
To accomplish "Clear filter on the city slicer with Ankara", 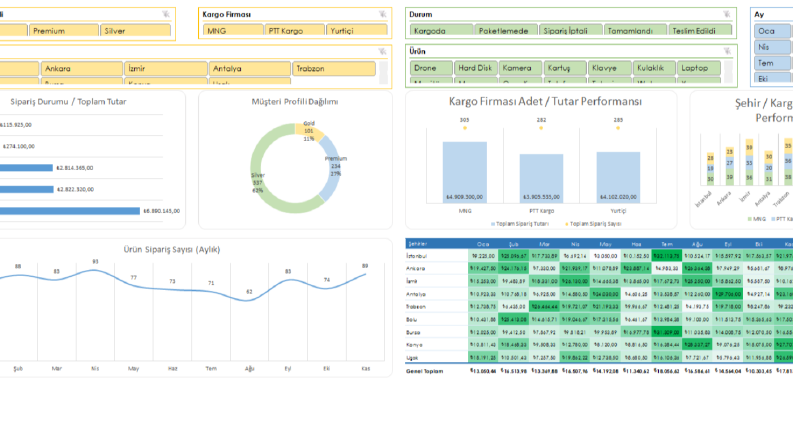I will point(382,52).
